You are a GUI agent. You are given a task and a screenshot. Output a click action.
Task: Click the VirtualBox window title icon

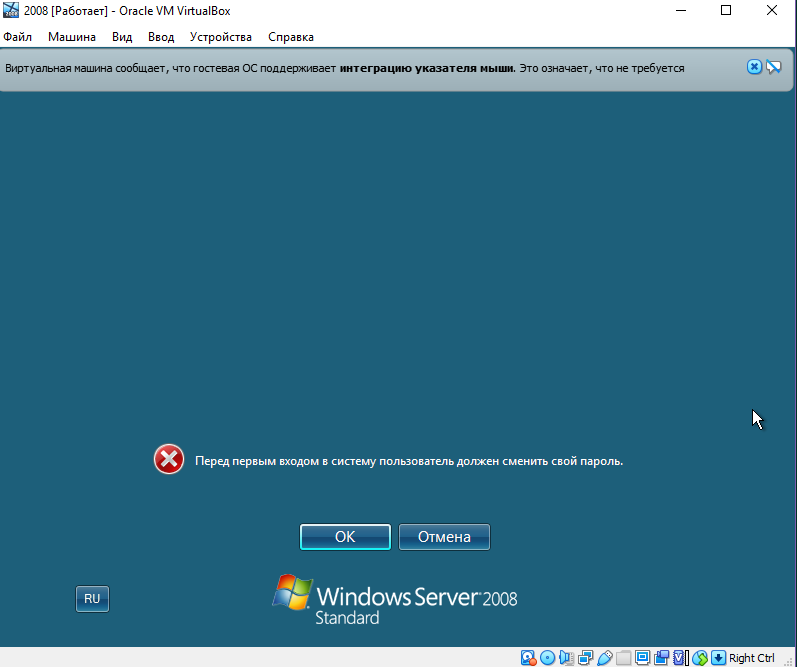(11, 10)
